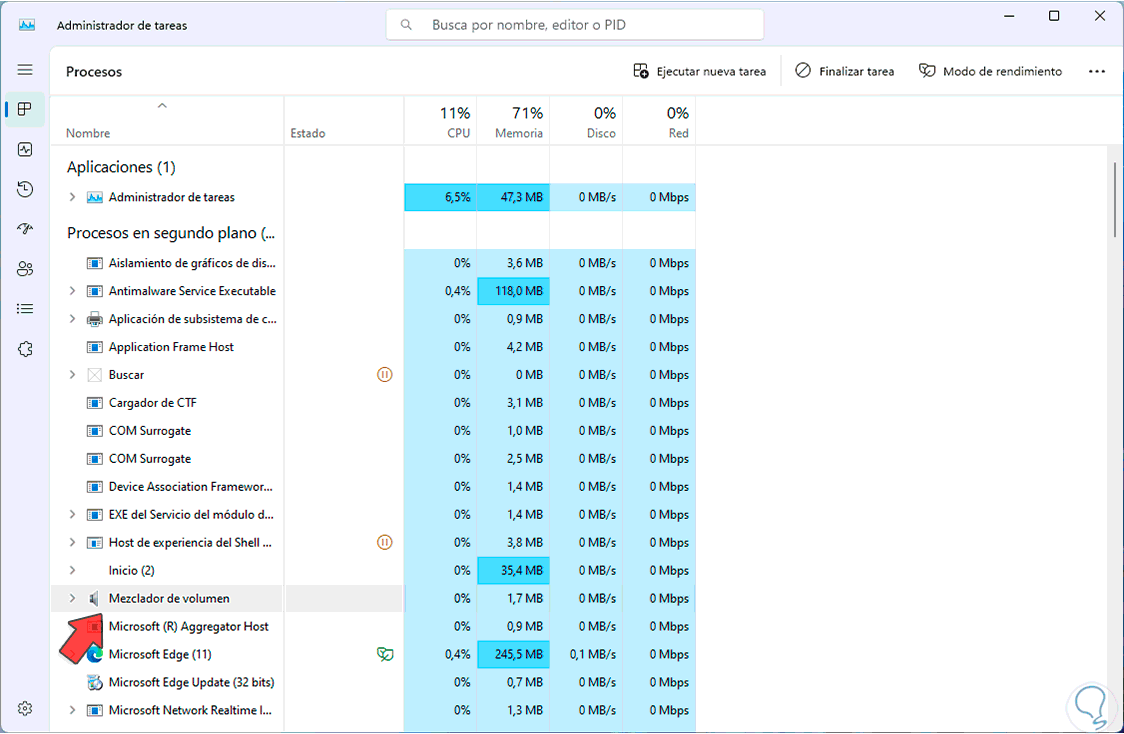1124x734 pixels.
Task: Click the vertical scrollbar thumb
Action: coord(1115,199)
